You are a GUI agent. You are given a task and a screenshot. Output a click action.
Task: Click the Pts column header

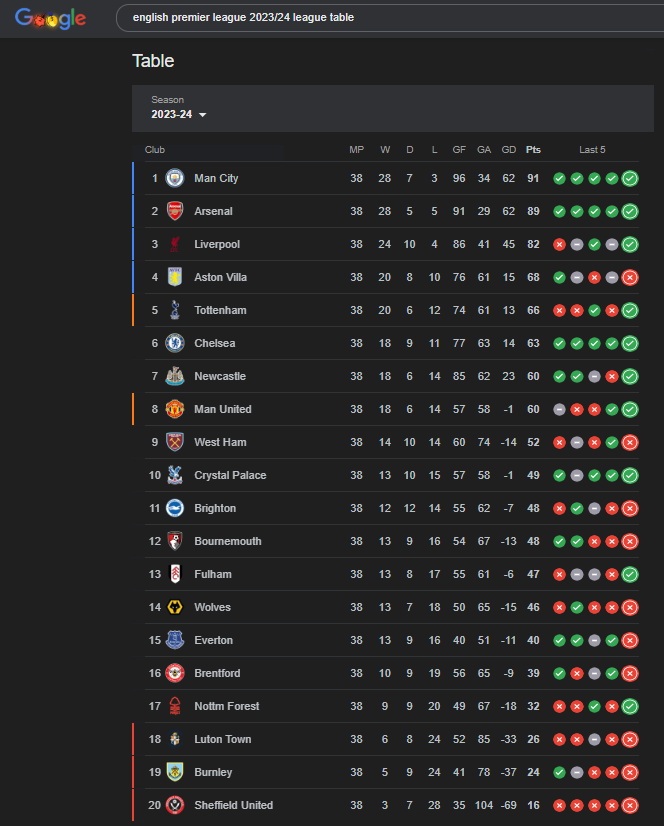pyautogui.click(x=533, y=150)
